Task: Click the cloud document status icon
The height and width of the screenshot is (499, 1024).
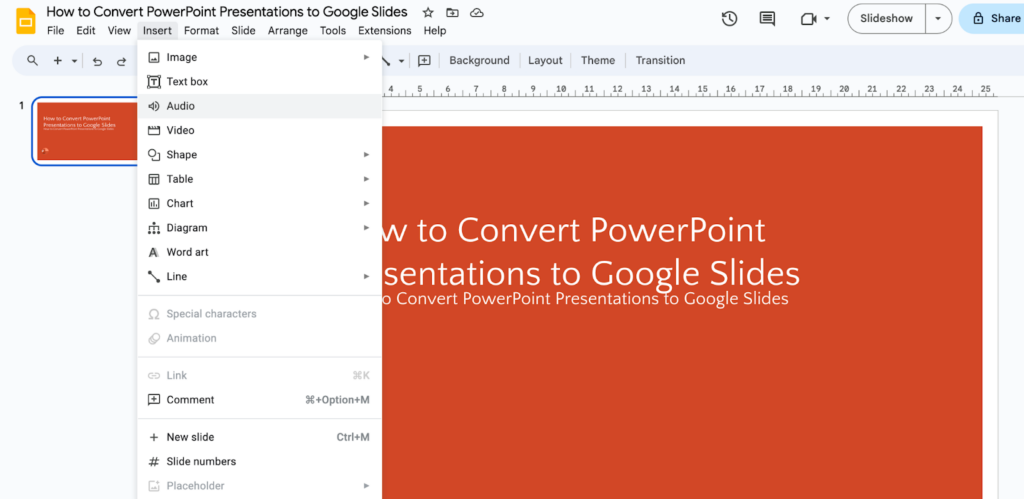Action: pos(477,12)
